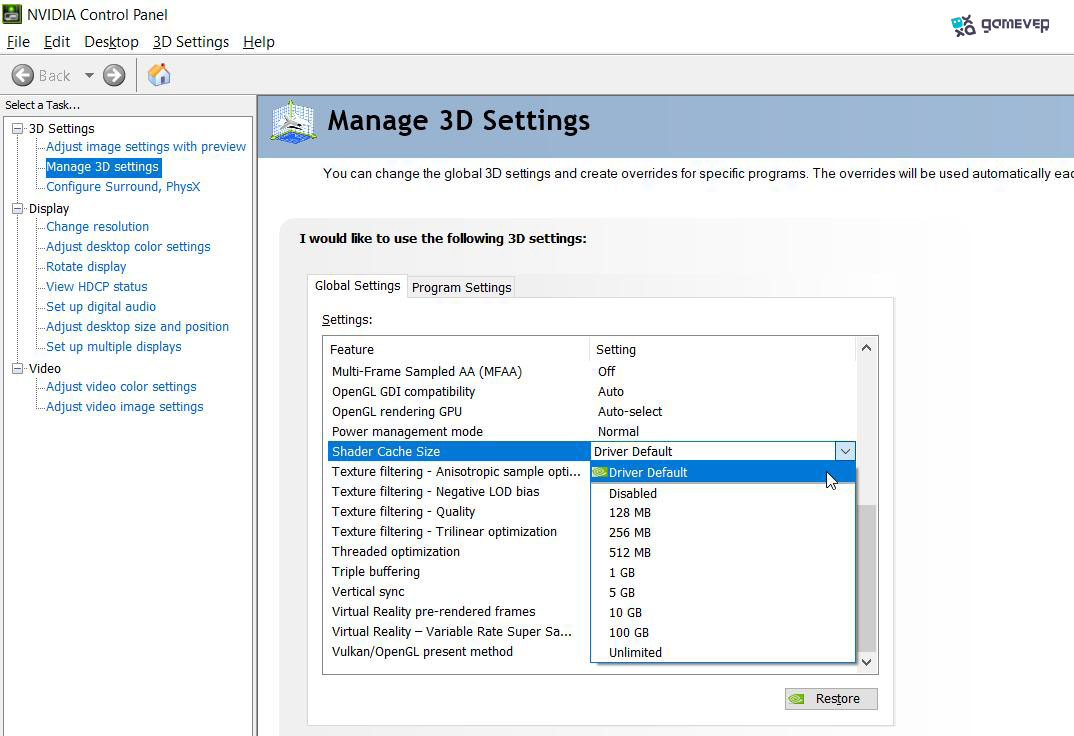Click the Forward arrow icon
This screenshot has width=1074, height=736.
(114, 75)
